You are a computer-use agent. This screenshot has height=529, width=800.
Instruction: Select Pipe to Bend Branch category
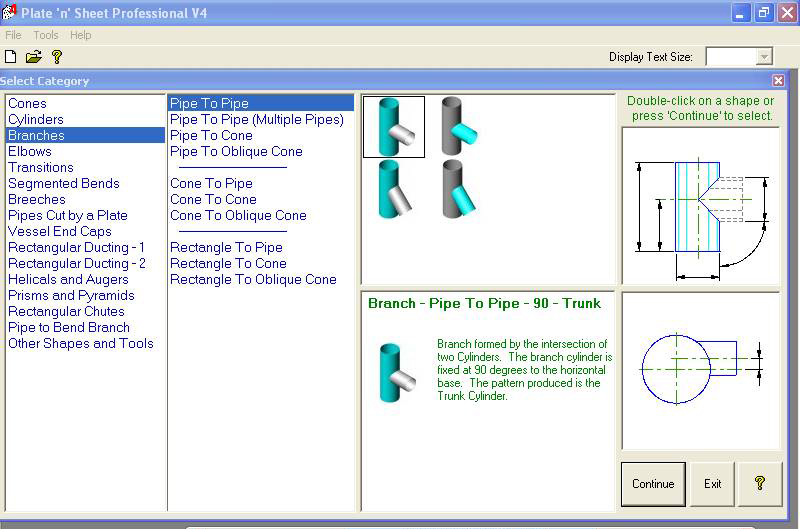click(85, 328)
